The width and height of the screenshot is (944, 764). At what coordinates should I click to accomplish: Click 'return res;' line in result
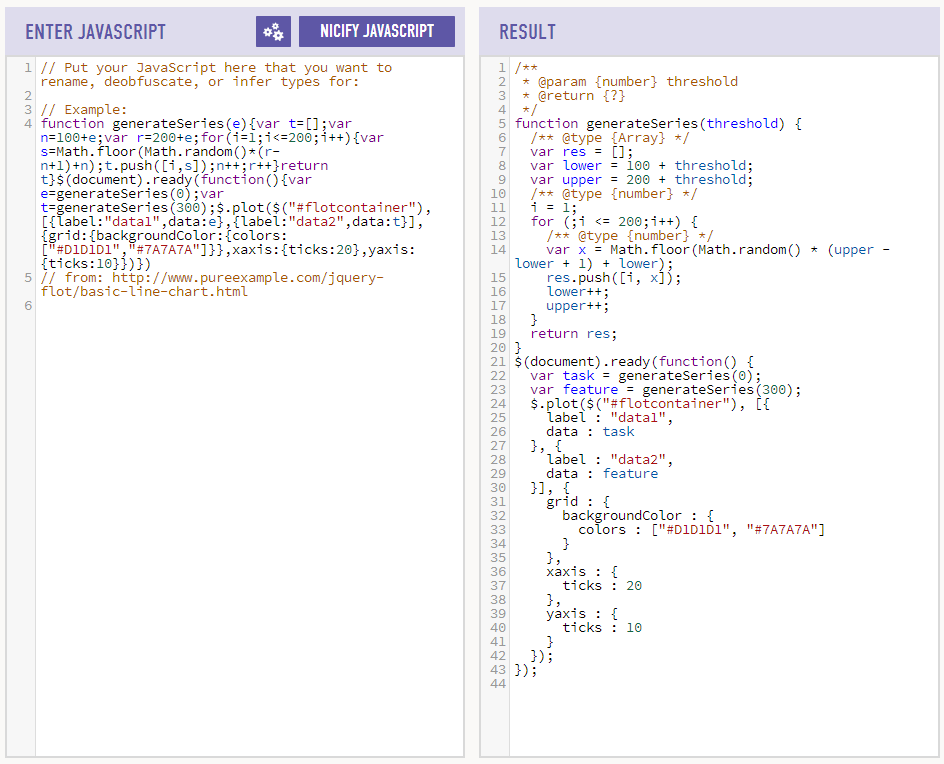[x=574, y=334]
